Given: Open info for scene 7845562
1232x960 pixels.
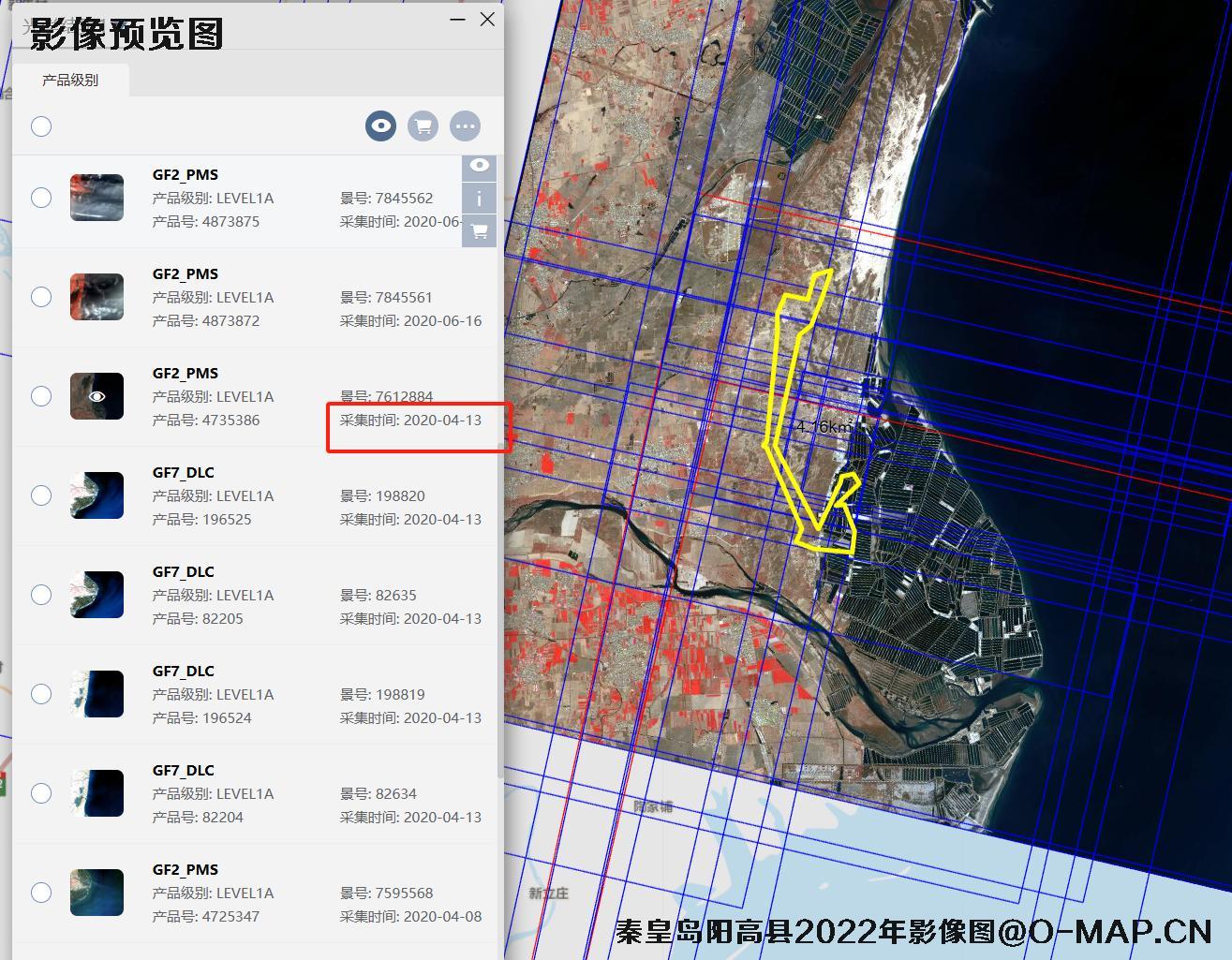Looking at the screenshot, I should click(479, 199).
